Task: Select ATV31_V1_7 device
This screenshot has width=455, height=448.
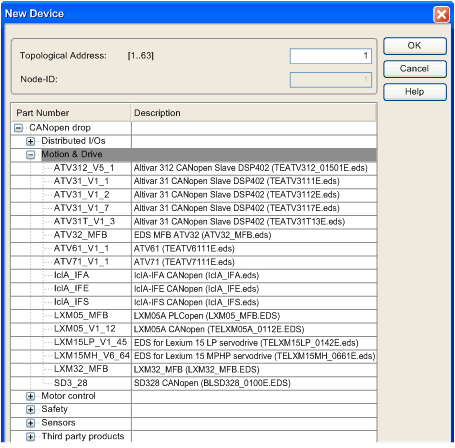Action: click(81, 208)
